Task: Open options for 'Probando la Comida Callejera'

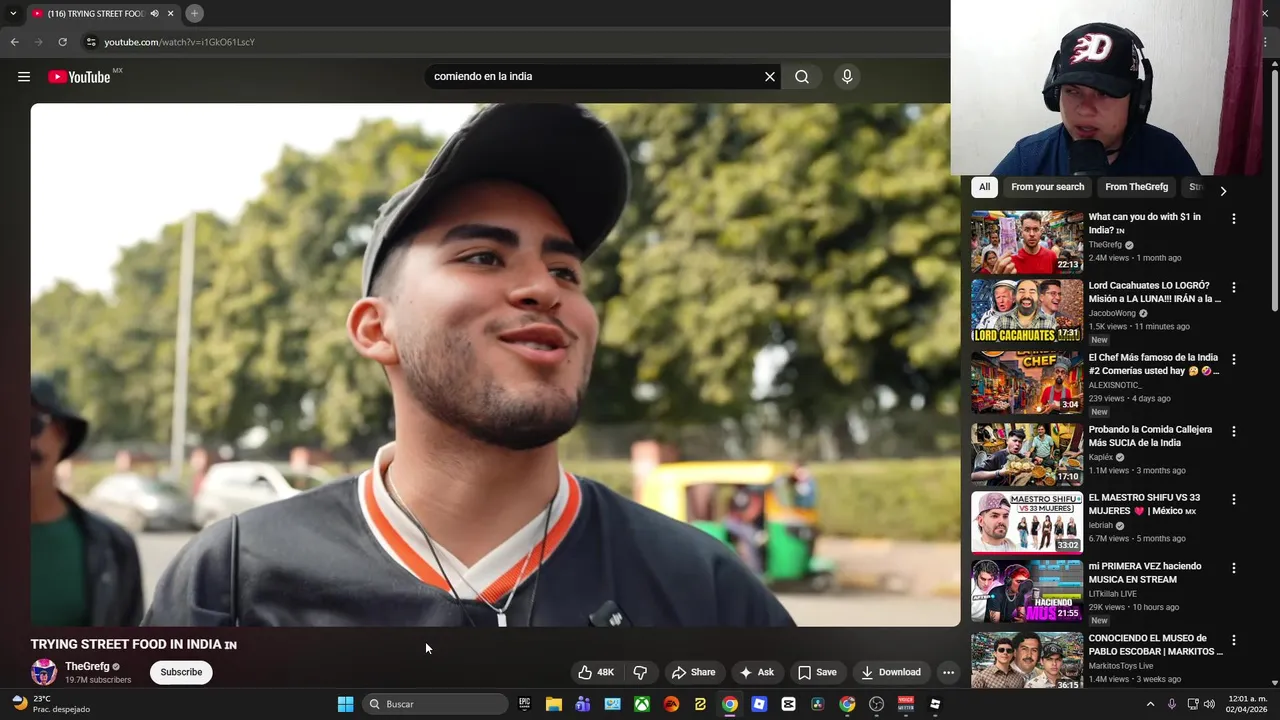Action: [1233, 431]
